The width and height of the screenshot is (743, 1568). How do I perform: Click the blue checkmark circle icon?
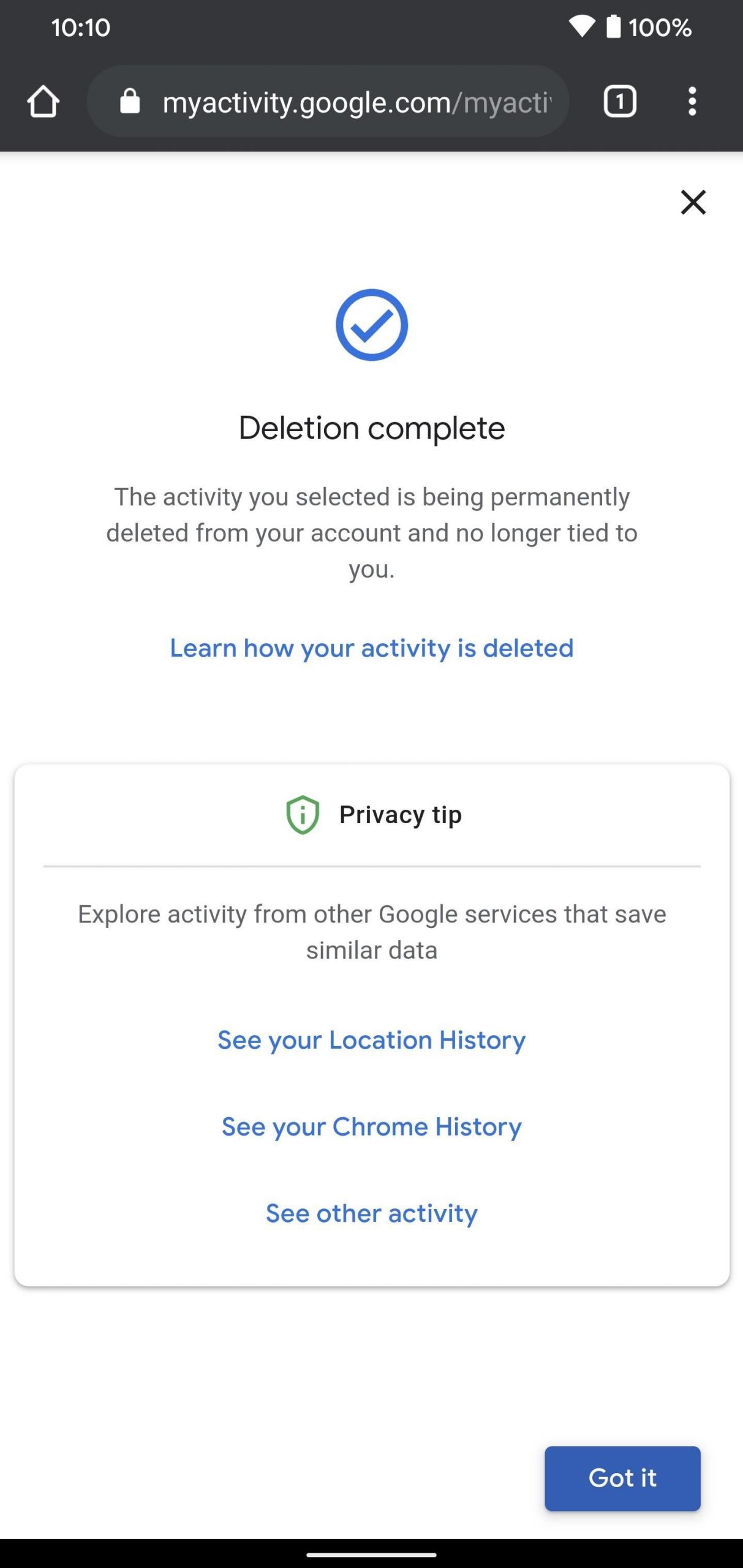[371, 325]
